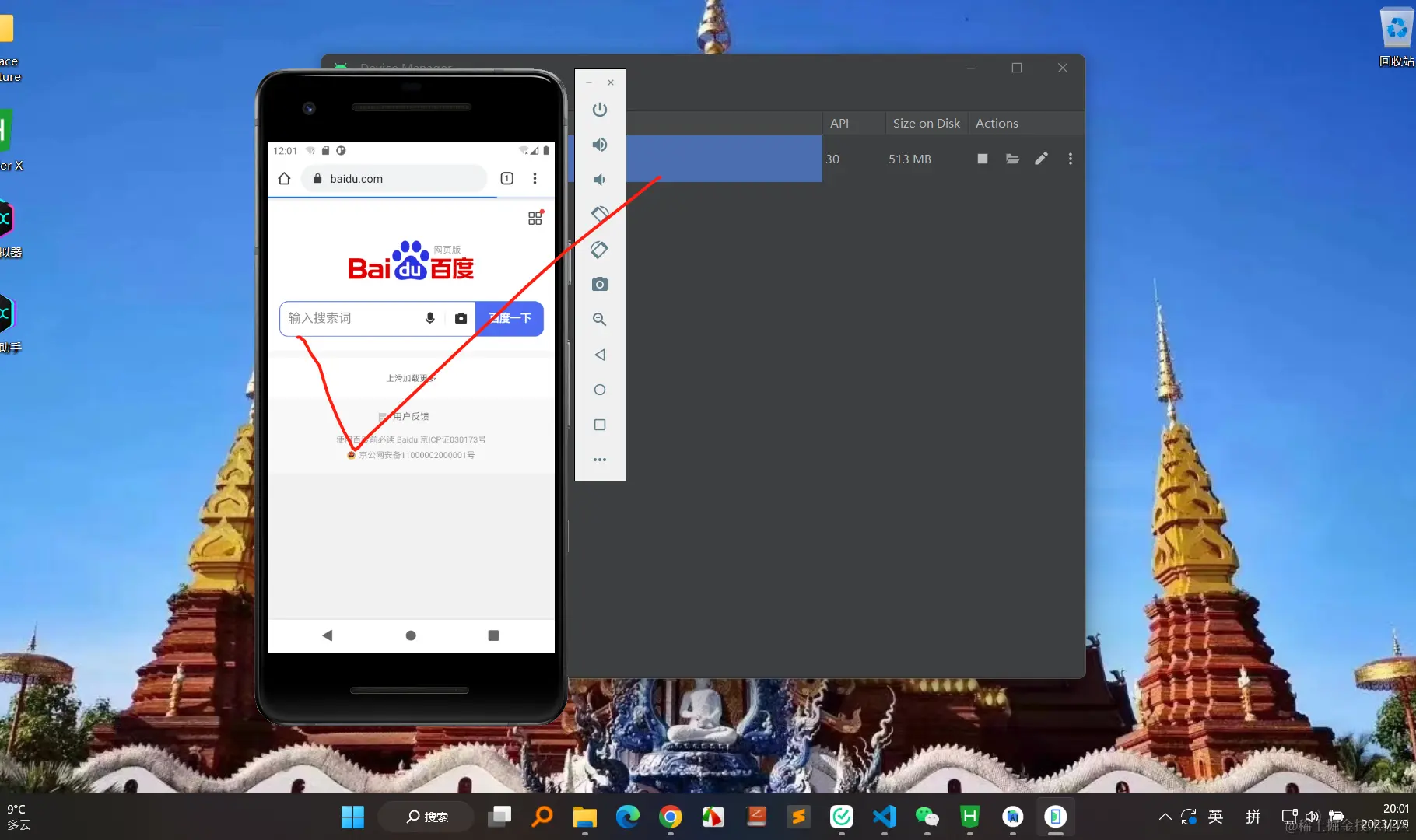1416x840 pixels.
Task: Open Task View from the taskbar
Action: tap(499, 817)
